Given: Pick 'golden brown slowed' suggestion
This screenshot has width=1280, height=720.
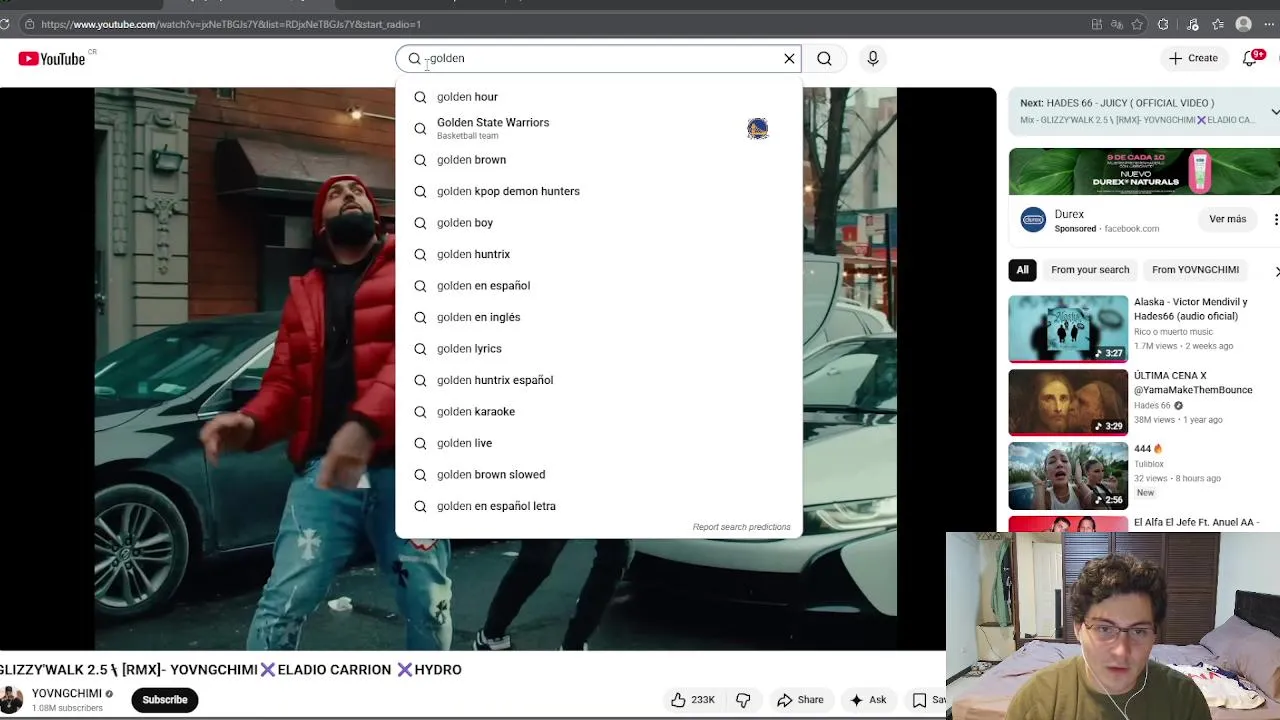Looking at the screenshot, I should [598, 475].
